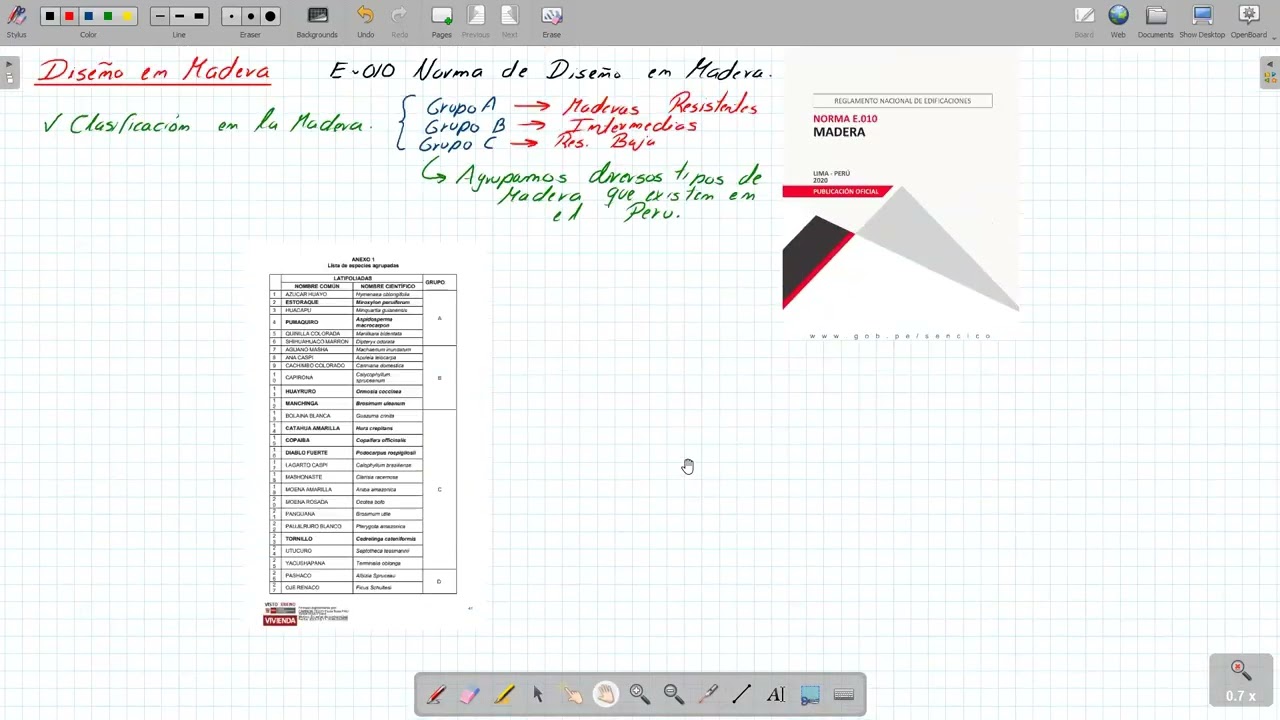The height and width of the screenshot is (720, 1280).
Task: Click handwritten title 'Diseño en Madera'
Action: (154, 71)
